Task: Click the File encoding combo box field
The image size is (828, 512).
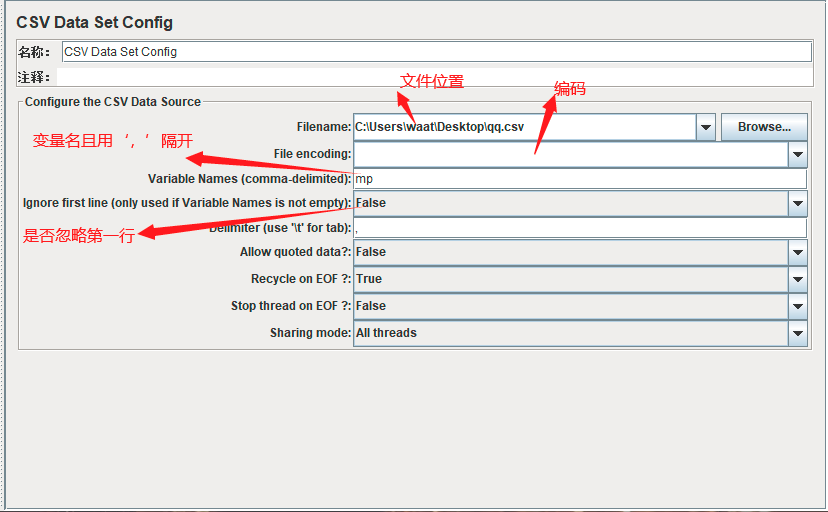Action: tap(571, 154)
